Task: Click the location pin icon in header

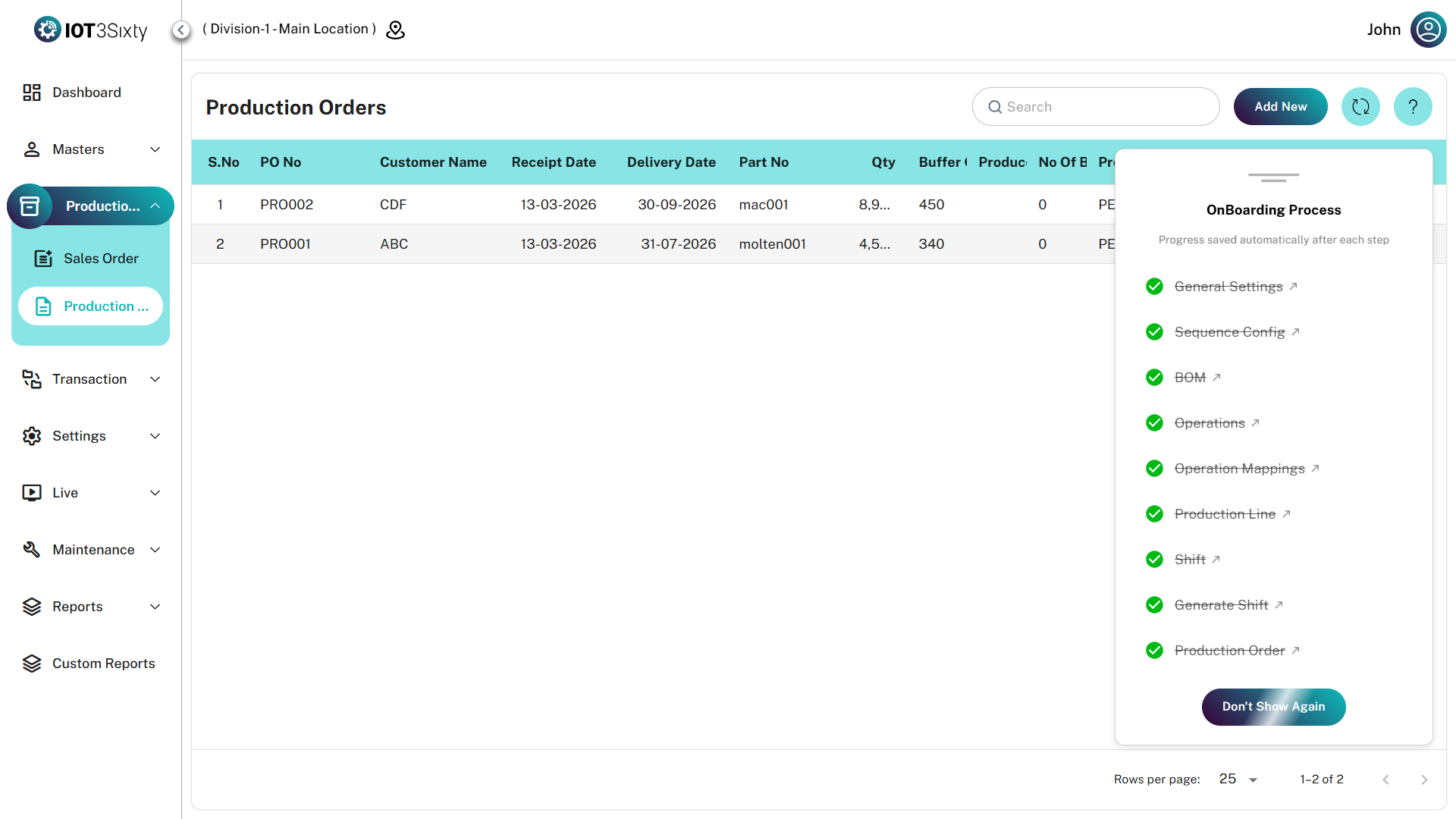Action: 395,30
